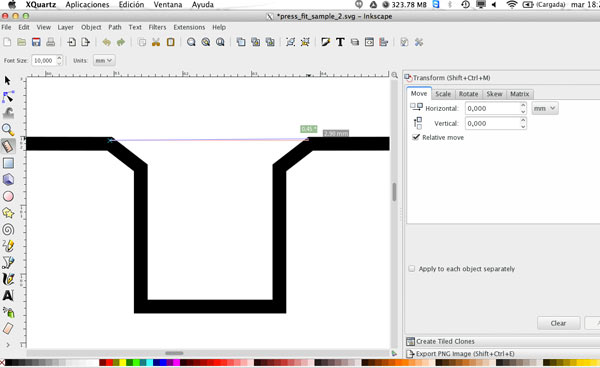Open the XML editor toolbar icon

[369, 42]
